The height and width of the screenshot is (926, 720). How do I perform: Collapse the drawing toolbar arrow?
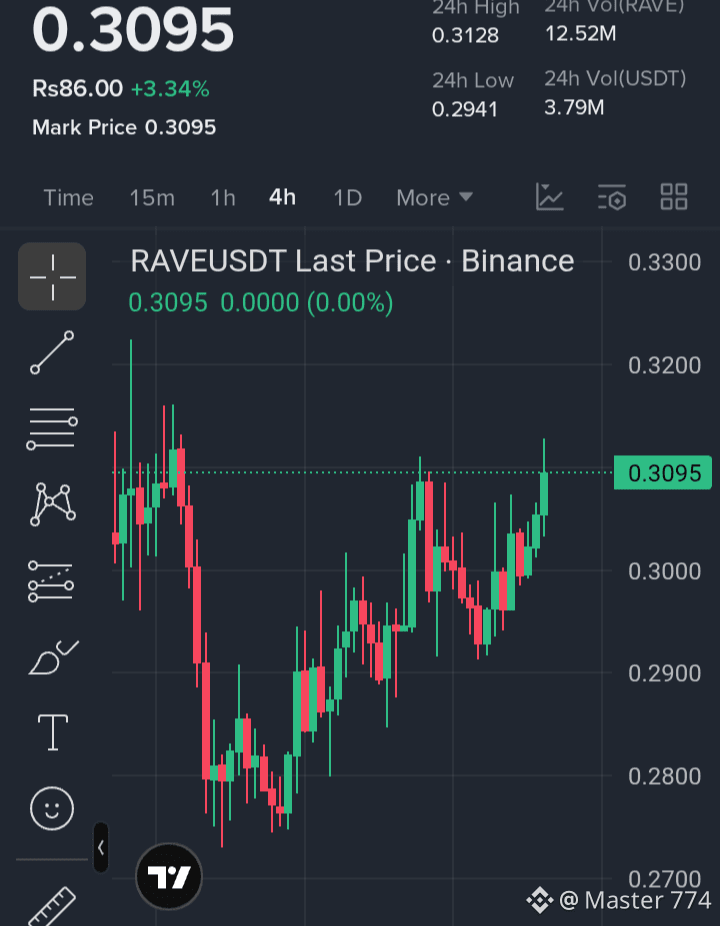[101, 847]
